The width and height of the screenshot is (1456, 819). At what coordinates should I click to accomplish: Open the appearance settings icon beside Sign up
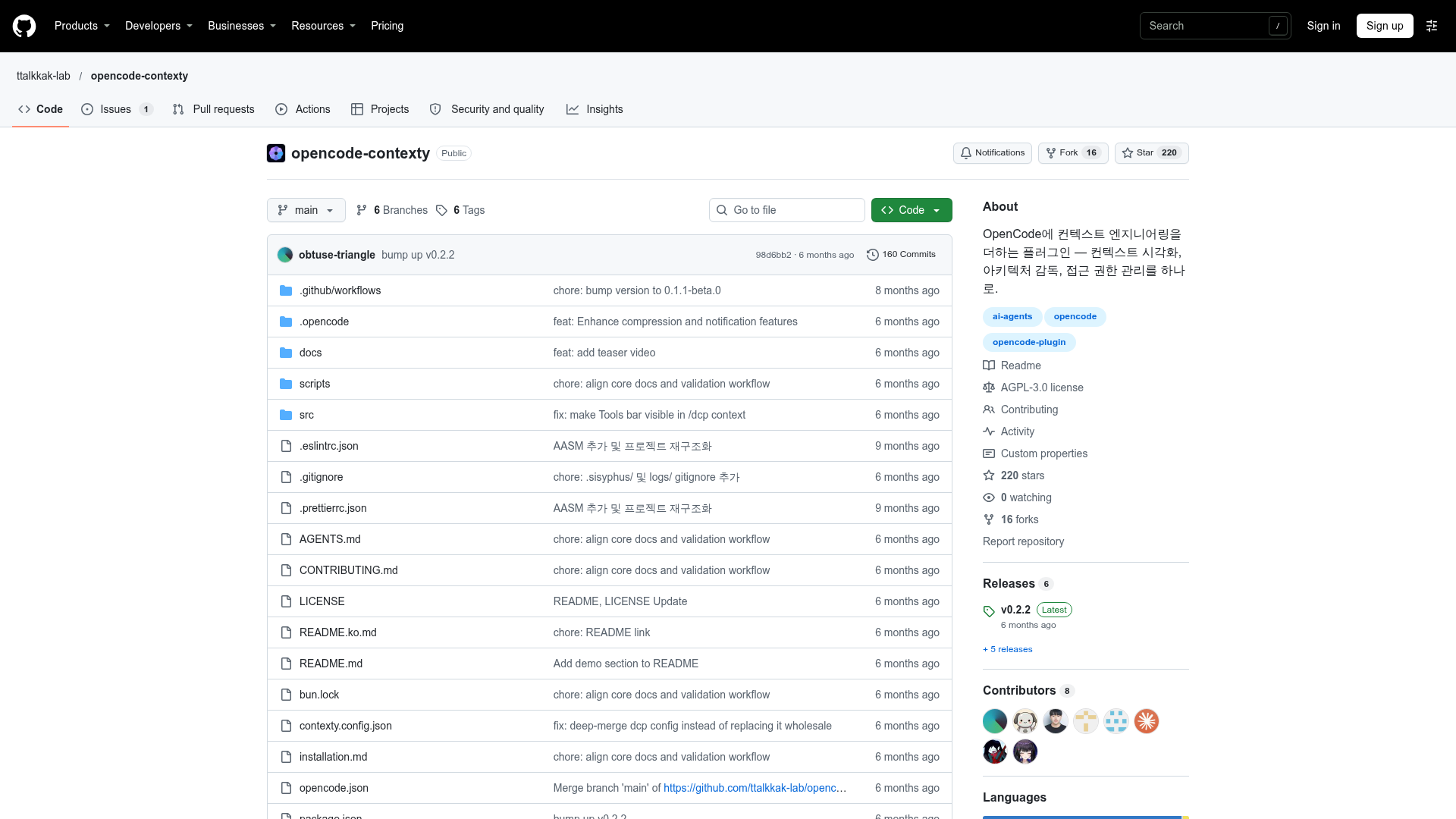[1432, 26]
